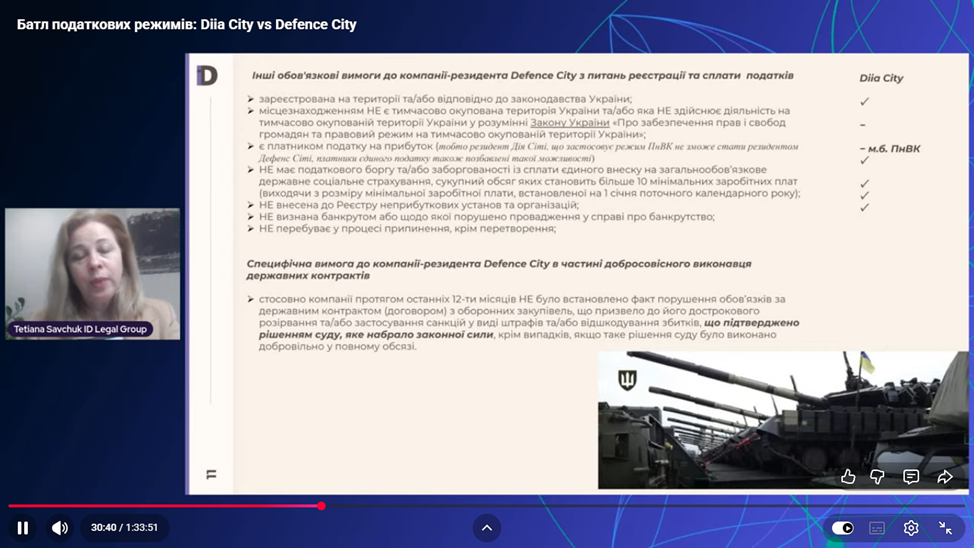Toggle subtitles/closed captions
Image resolution: width=974 pixels, height=548 pixels.
click(x=877, y=528)
